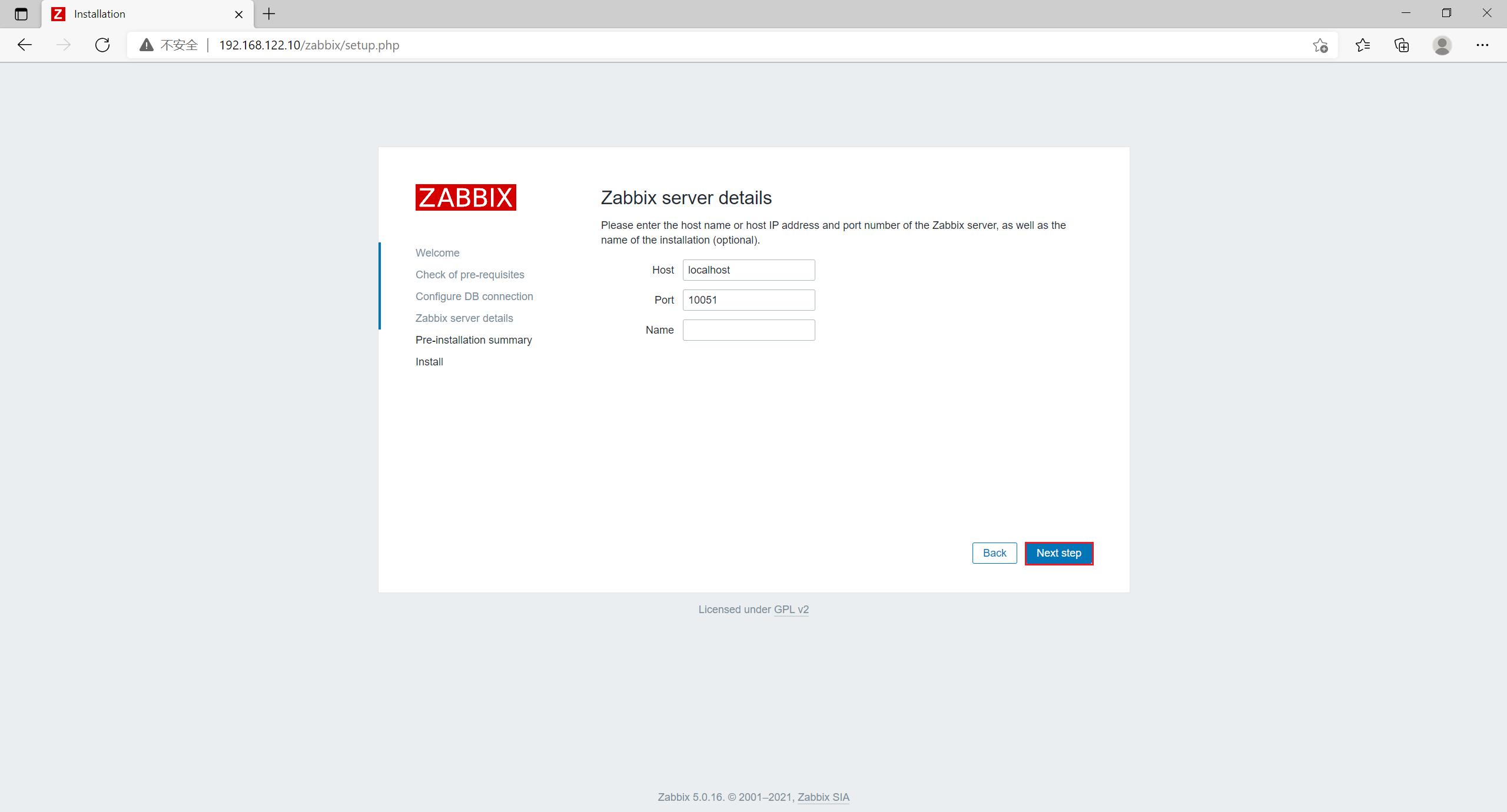
Task: Close the Installation tab
Action: [238, 14]
